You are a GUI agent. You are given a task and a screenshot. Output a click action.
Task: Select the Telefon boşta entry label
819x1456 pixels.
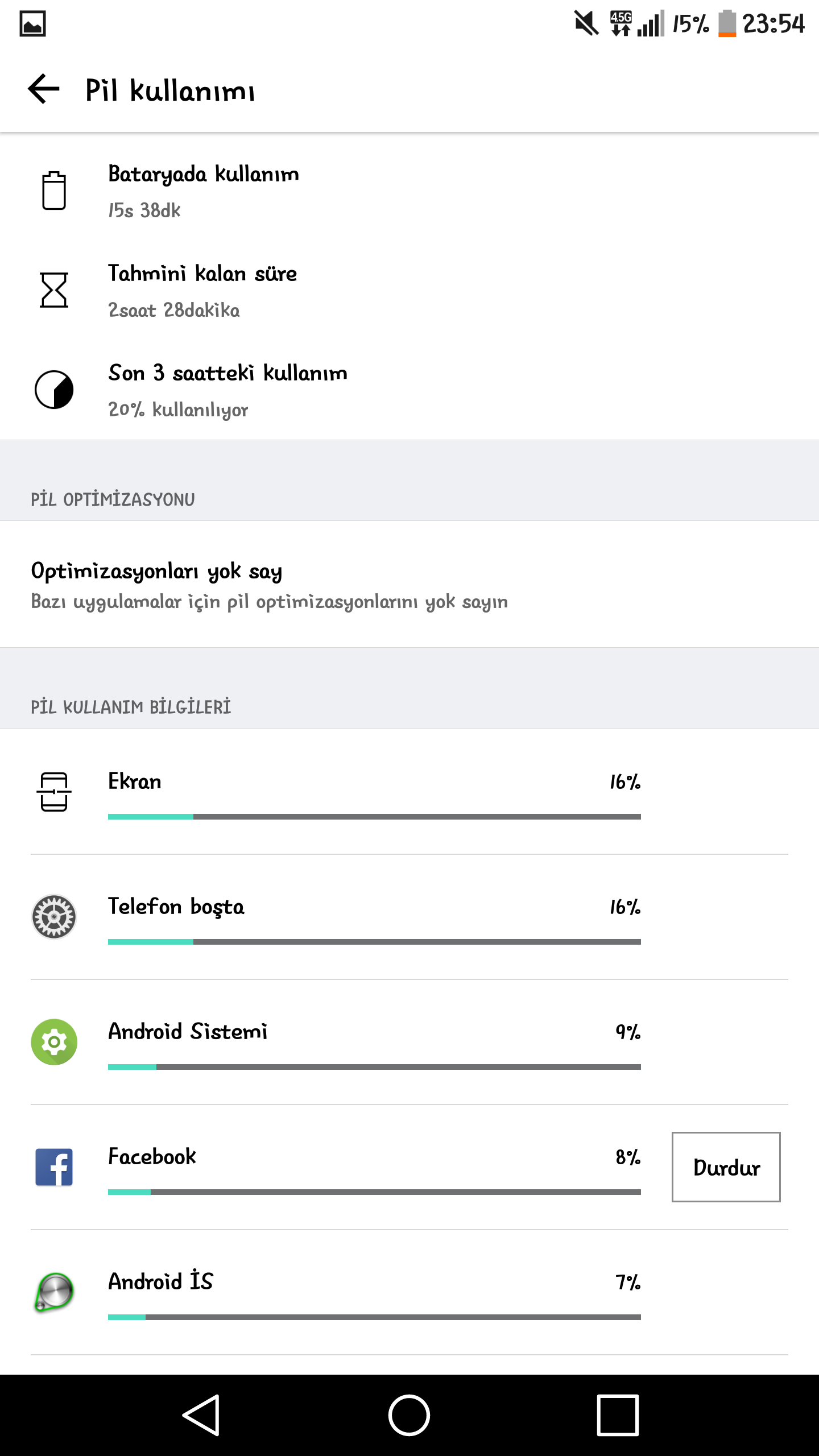[x=176, y=907]
